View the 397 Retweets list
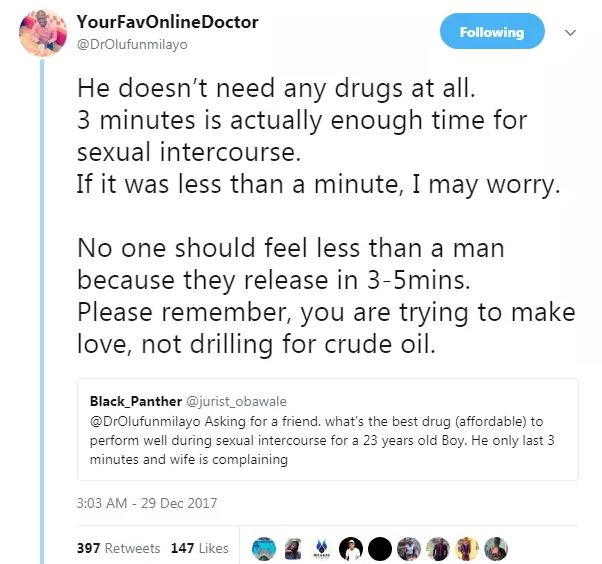Viewport: 602px width, 564px height. pyautogui.click(x=118, y=549)
